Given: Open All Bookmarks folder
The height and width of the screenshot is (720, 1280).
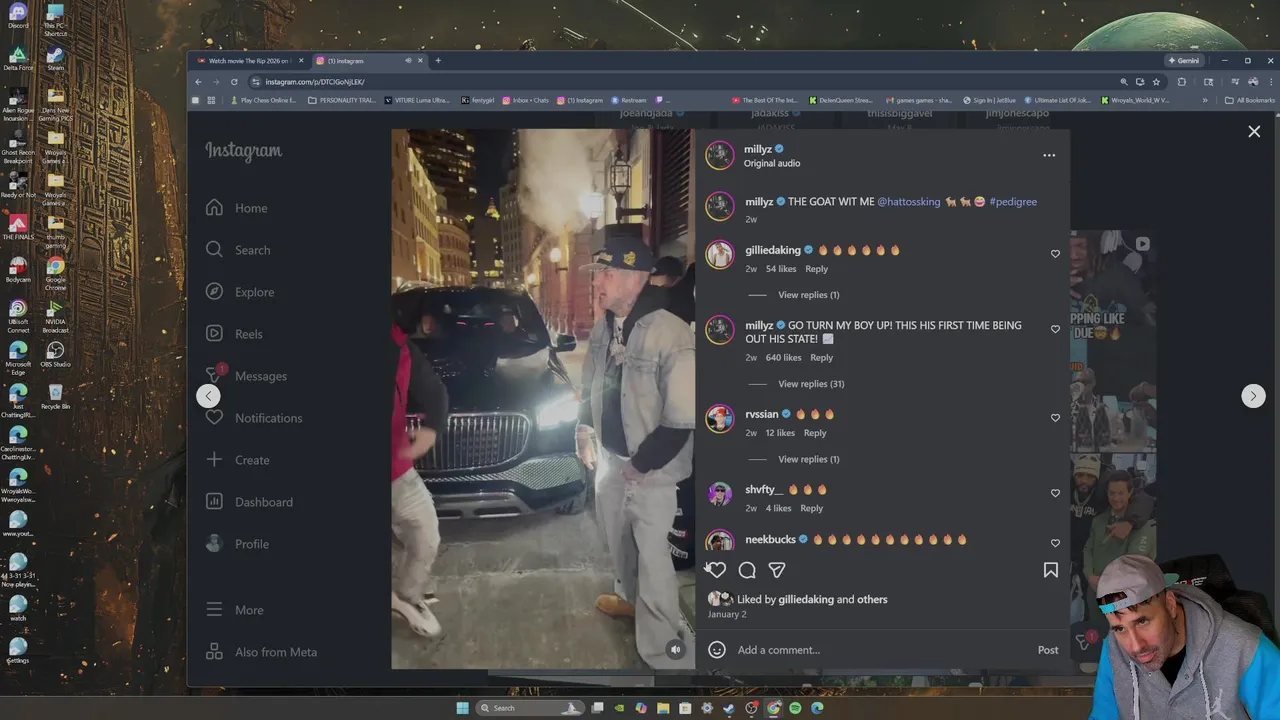Looking at the screenshot, I should click(1250, 100).
